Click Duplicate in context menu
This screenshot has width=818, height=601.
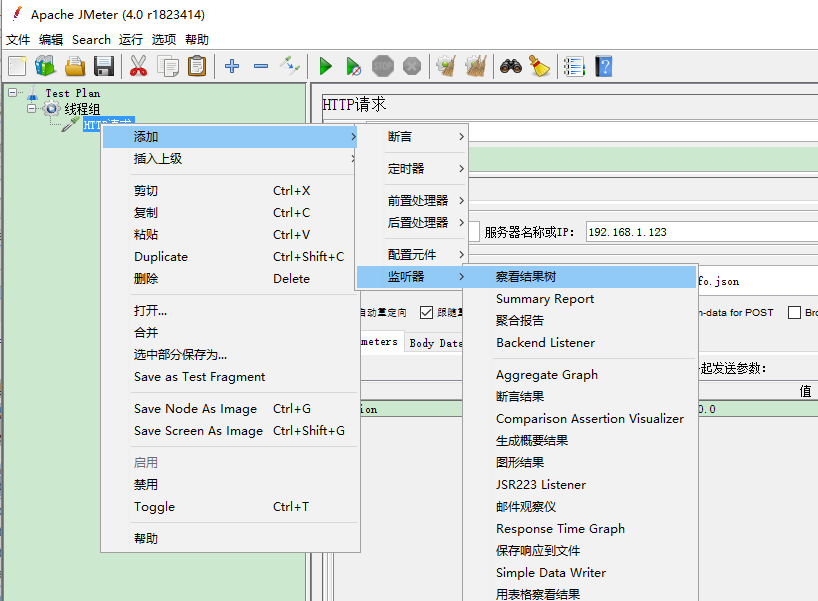230,257
